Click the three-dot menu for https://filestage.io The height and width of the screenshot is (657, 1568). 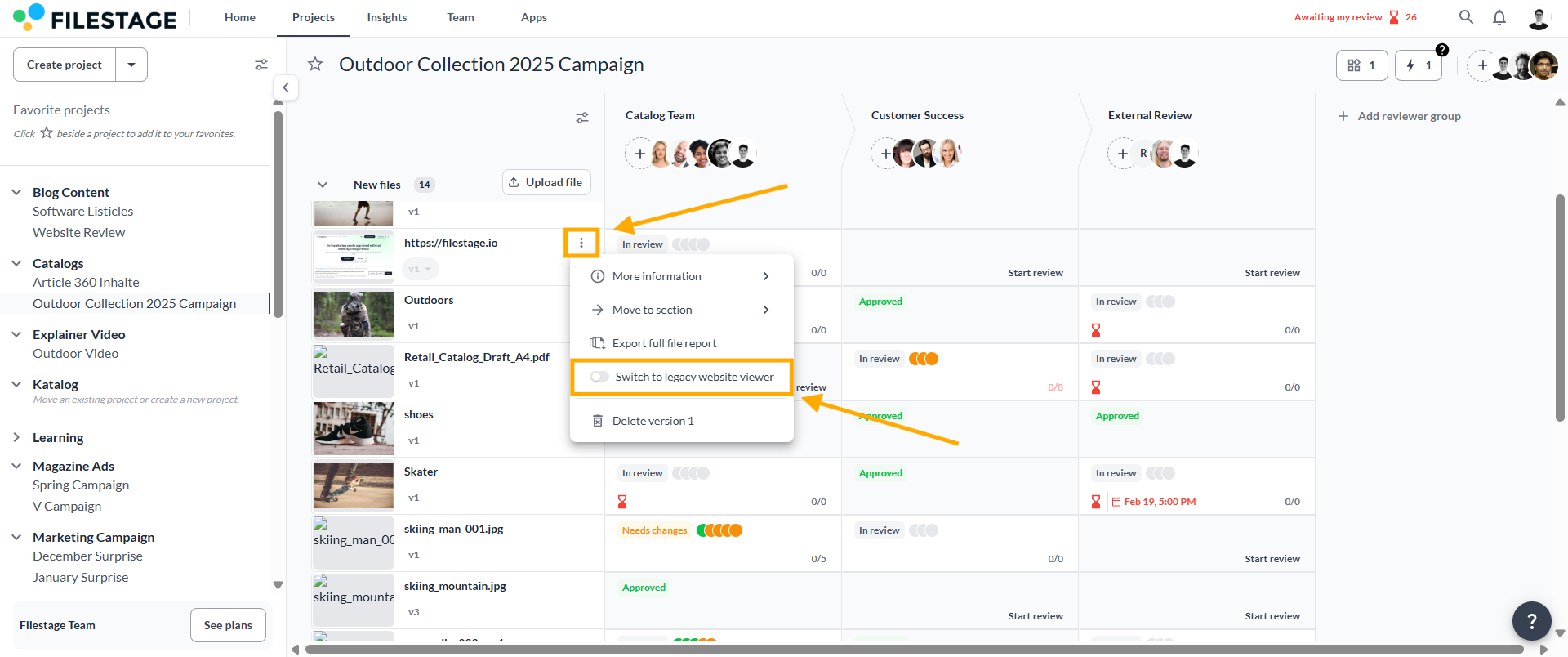[x=581, y=243]
